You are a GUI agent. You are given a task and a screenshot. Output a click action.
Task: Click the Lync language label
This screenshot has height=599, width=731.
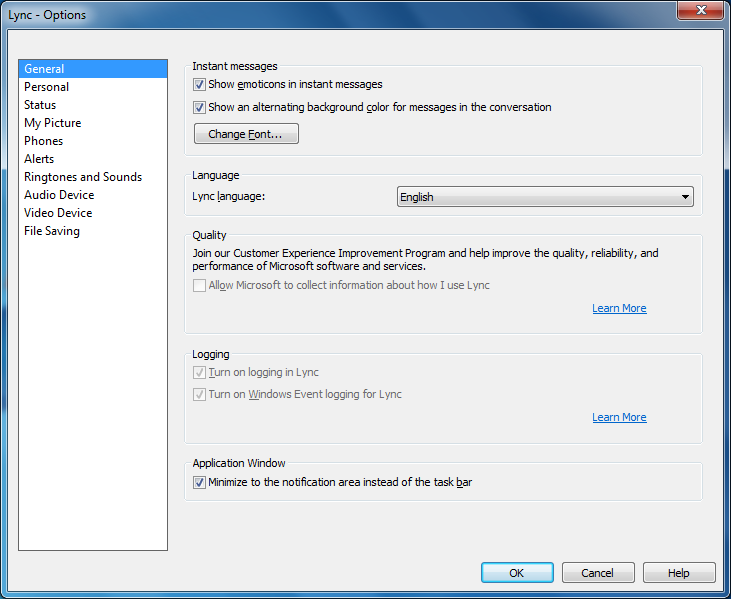click(x=228, y=197)
